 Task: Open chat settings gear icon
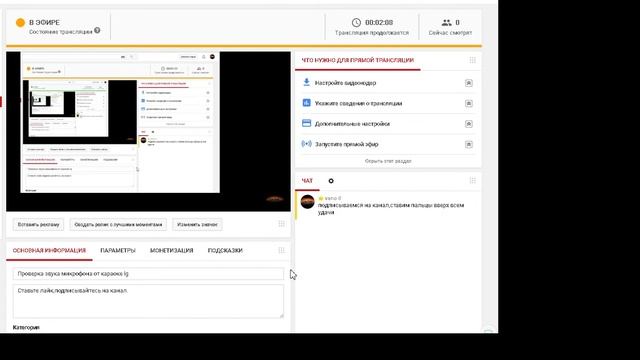pos(331,181)
